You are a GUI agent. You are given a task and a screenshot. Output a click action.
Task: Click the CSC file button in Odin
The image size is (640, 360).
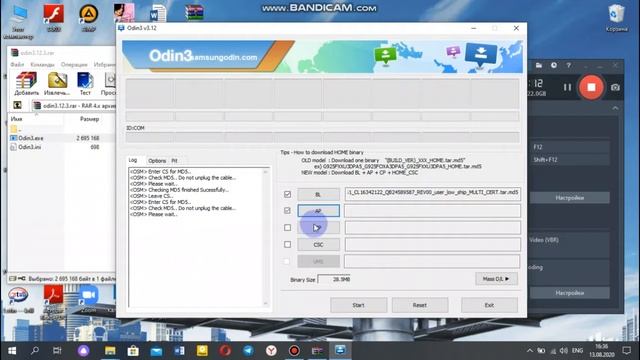[318, 244]
